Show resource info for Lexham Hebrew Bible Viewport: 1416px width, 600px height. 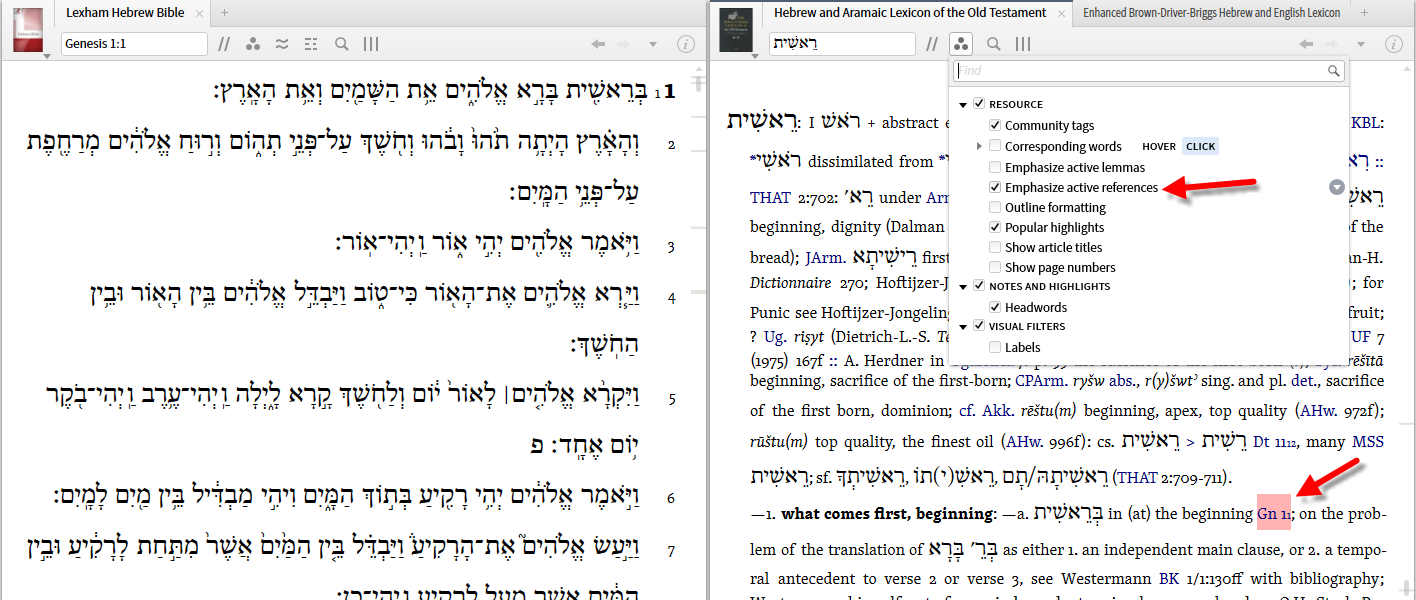click(686, 44)
